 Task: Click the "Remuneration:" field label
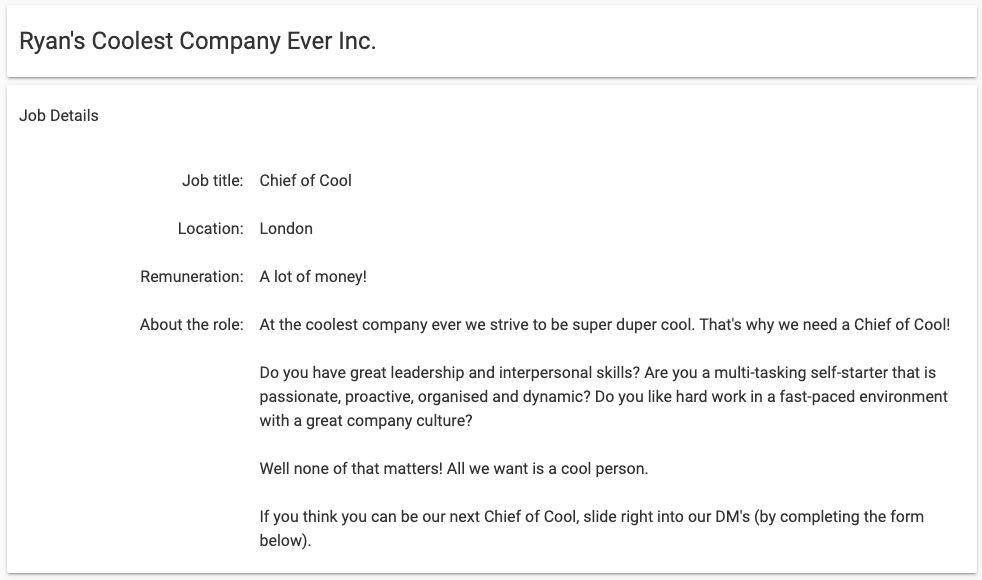click(191, 277)
